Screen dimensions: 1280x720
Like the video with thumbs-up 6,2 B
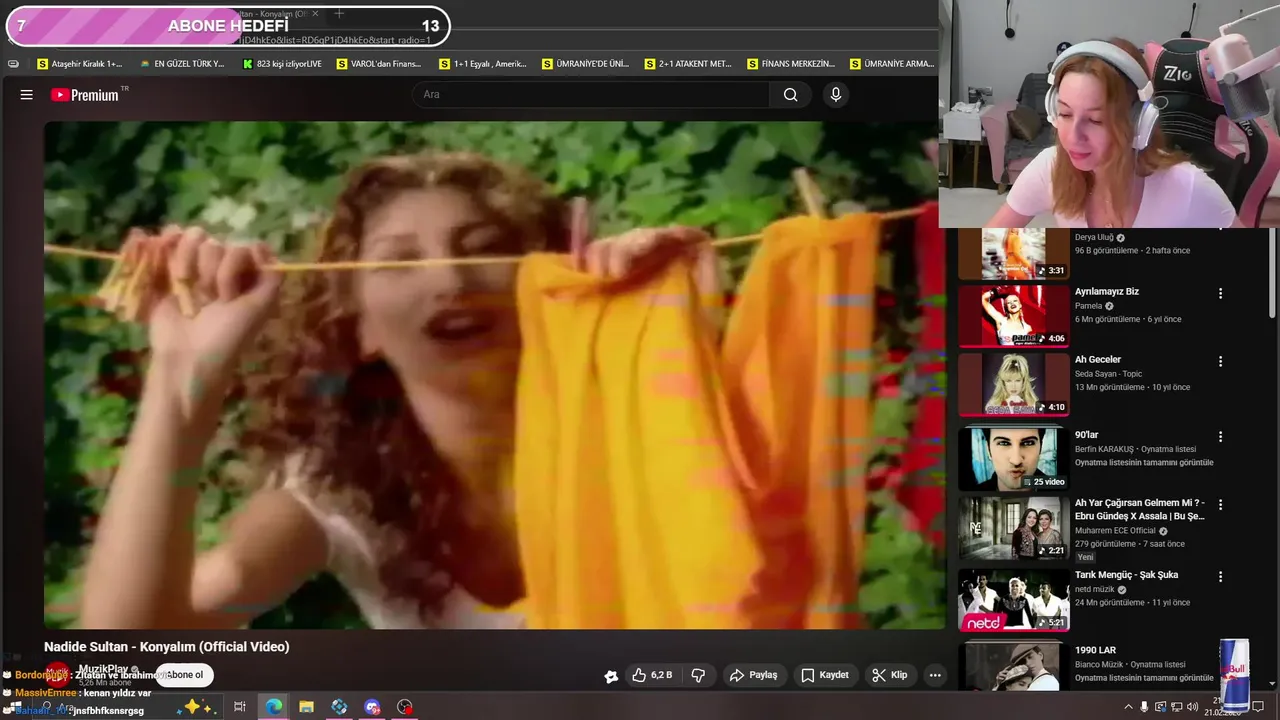pos(651,675)
